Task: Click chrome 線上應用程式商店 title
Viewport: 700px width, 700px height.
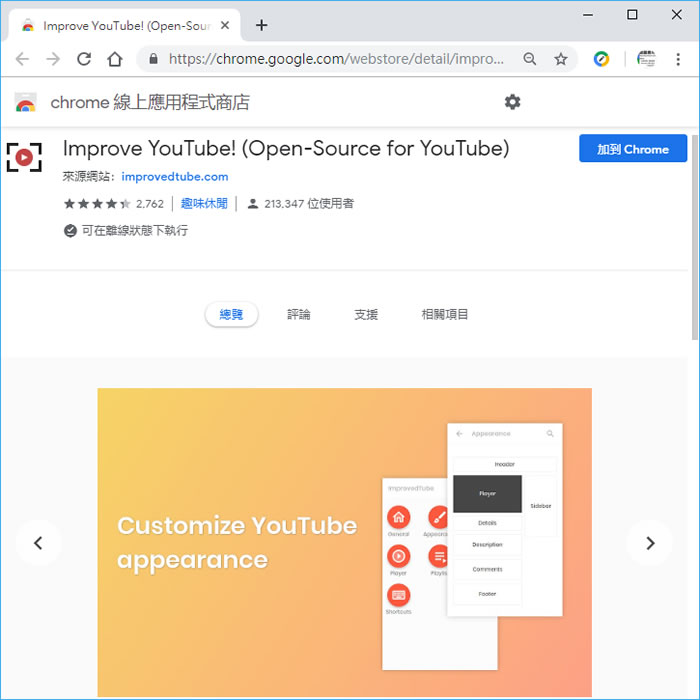Action: click(150, 103)
